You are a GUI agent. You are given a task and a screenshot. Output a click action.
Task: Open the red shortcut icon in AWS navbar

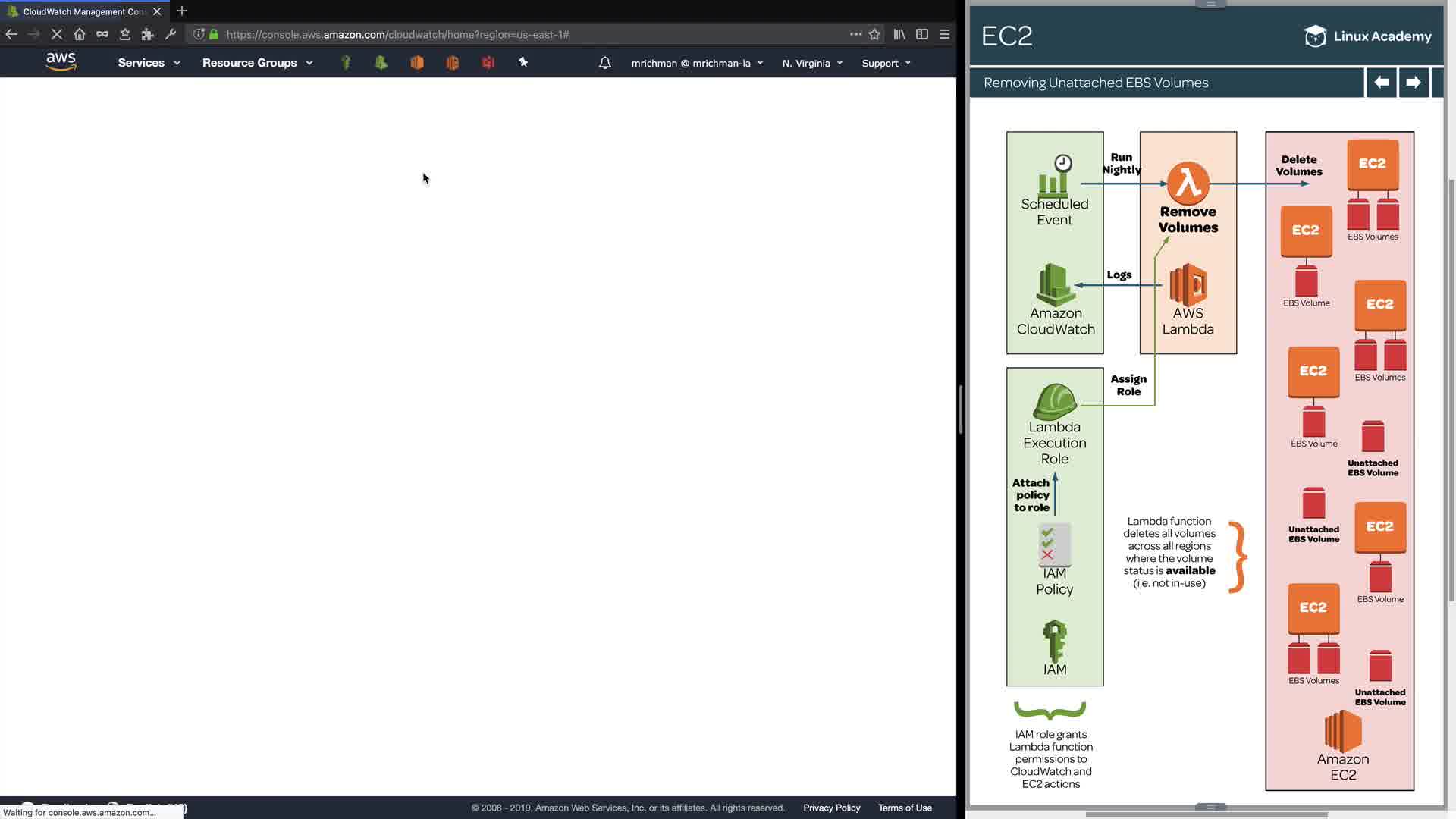tap(488, 63)
